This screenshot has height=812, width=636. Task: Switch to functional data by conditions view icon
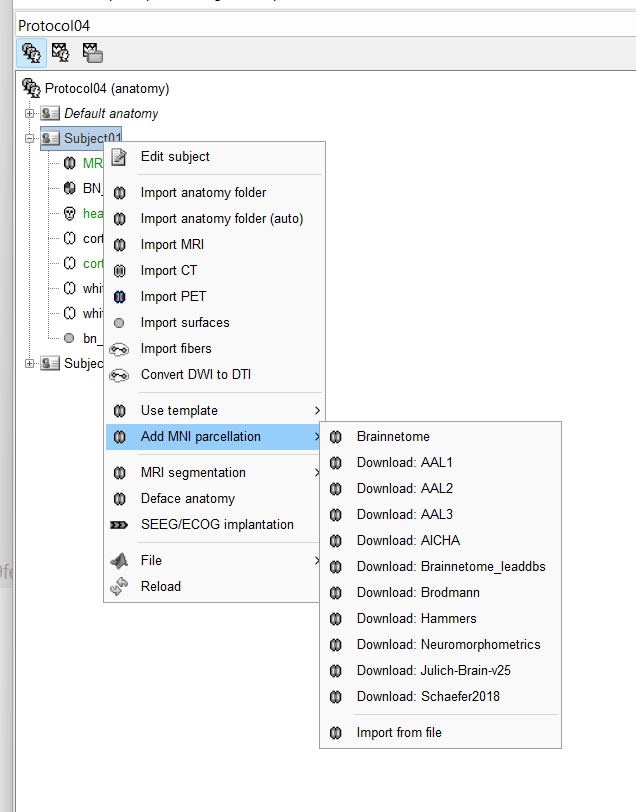tap(93, 53)
